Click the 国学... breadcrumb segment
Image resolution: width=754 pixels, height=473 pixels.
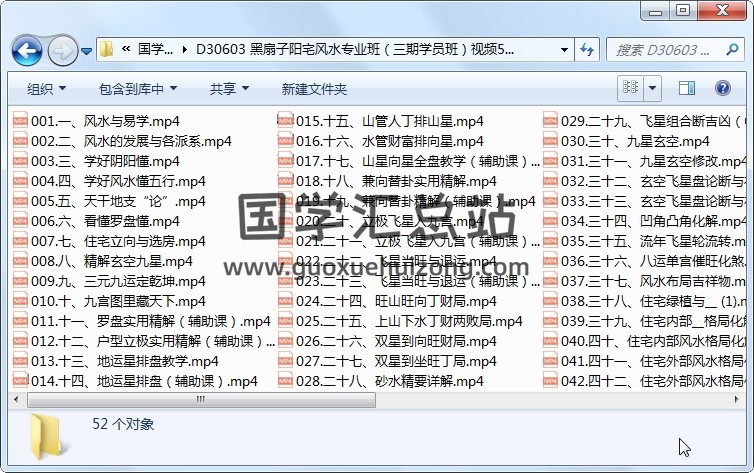[155, 49]
